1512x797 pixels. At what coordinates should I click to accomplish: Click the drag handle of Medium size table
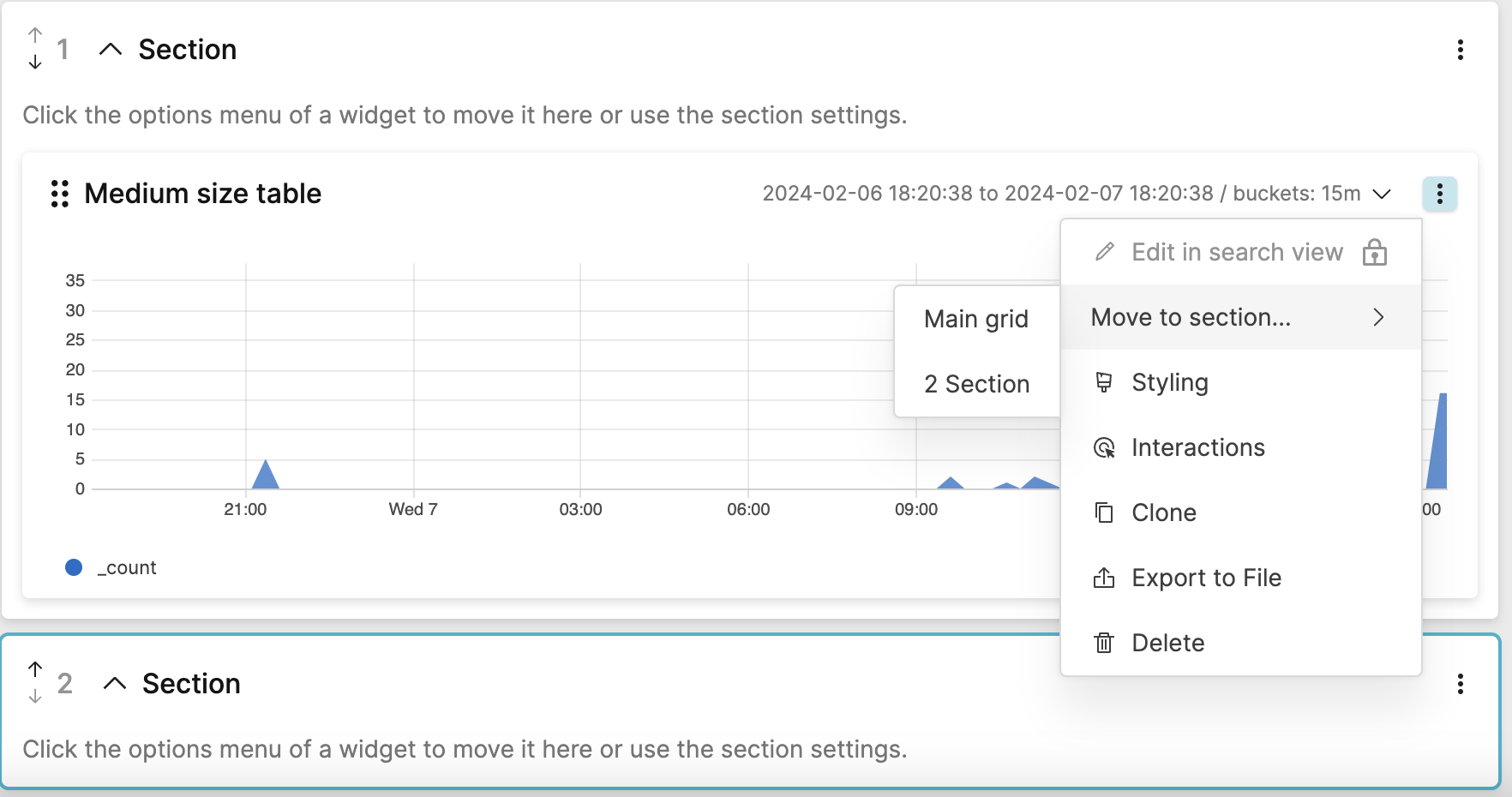(58, 194)
